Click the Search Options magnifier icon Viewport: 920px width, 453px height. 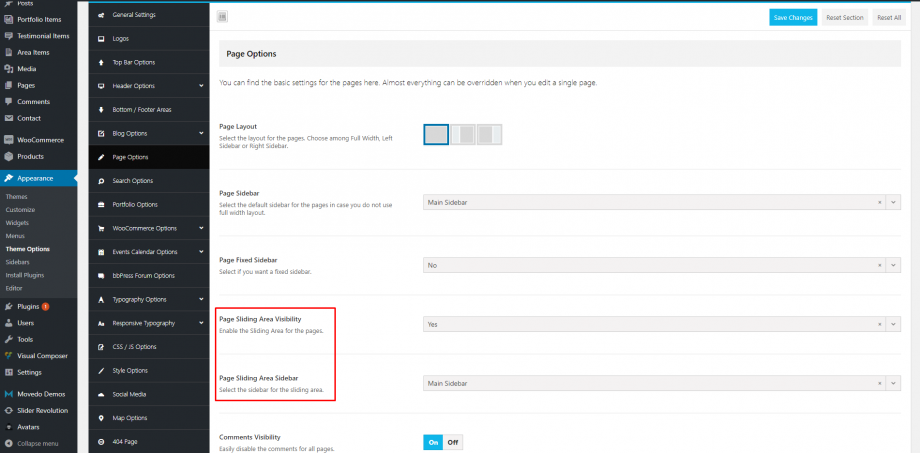[102, 181]
